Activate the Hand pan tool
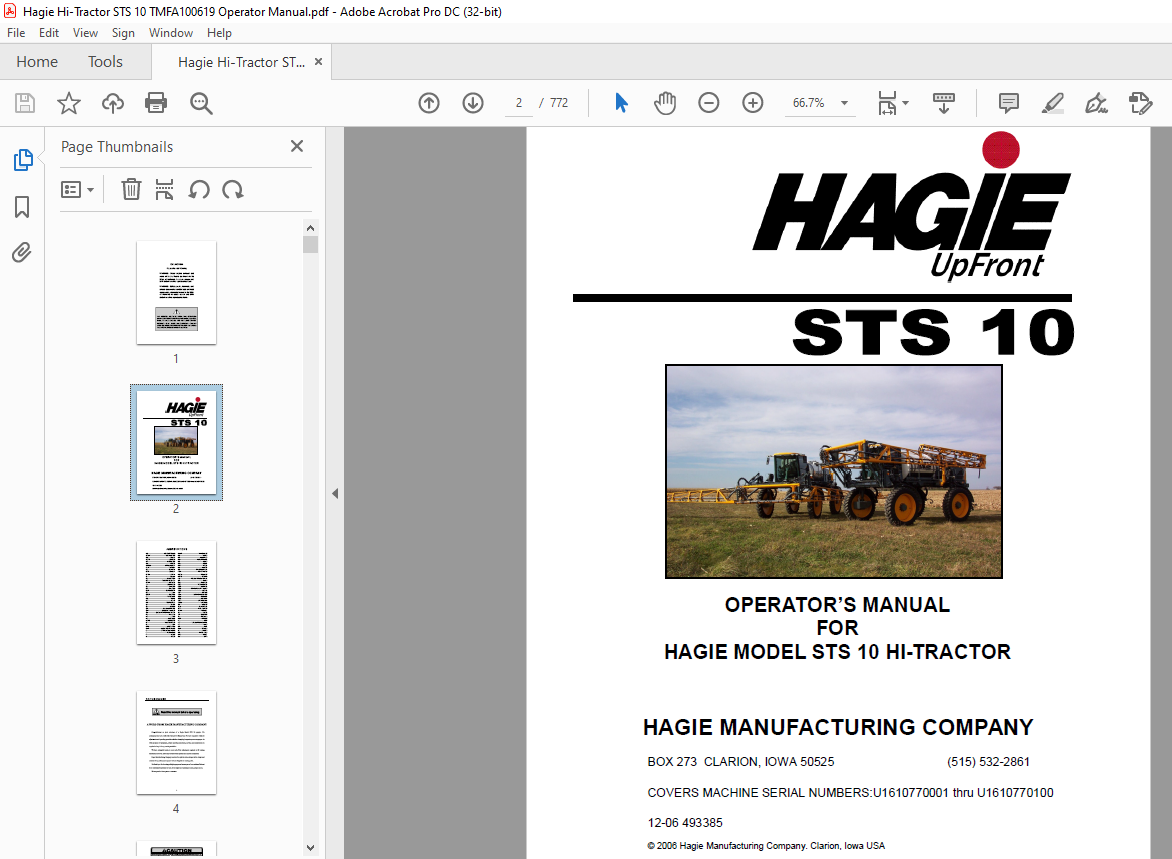This screenshot has height=859, width=1172. tap(664, 103)
